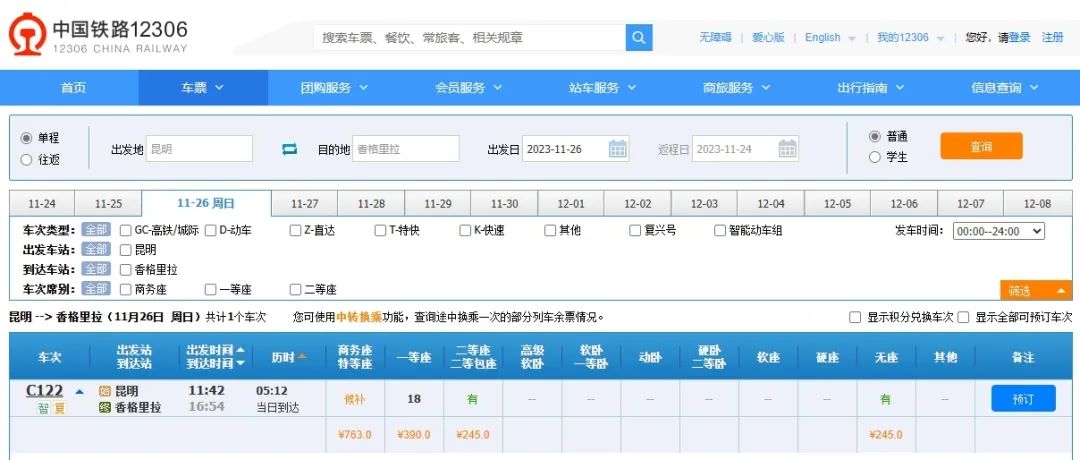Click the magnifier search icon button
The image size is (1080, 460).
pyautogui.click(x=639, y=38)
